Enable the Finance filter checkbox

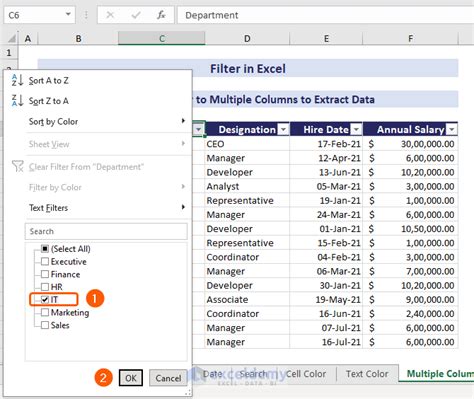45,274
